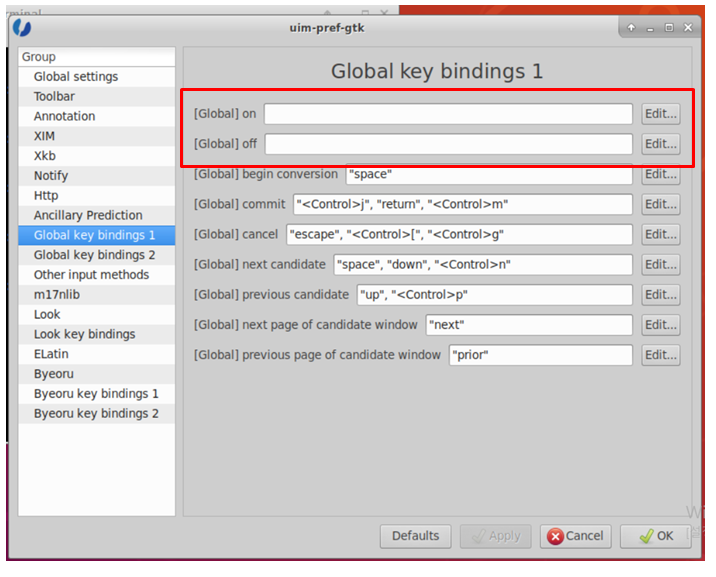Open Byeoru key bindings 2
This screenshot has width=716, height=577.
(96, 414)
